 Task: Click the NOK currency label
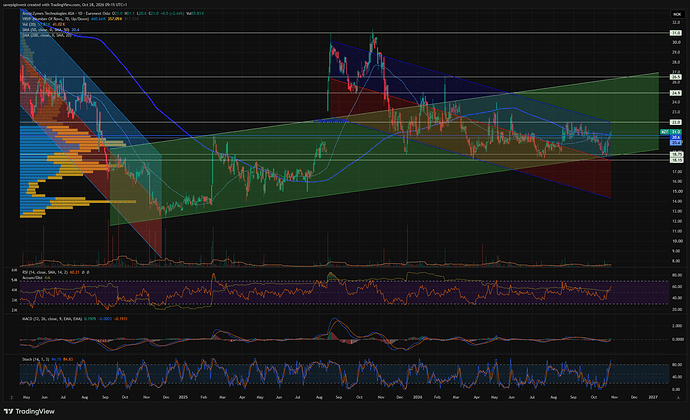677,15
